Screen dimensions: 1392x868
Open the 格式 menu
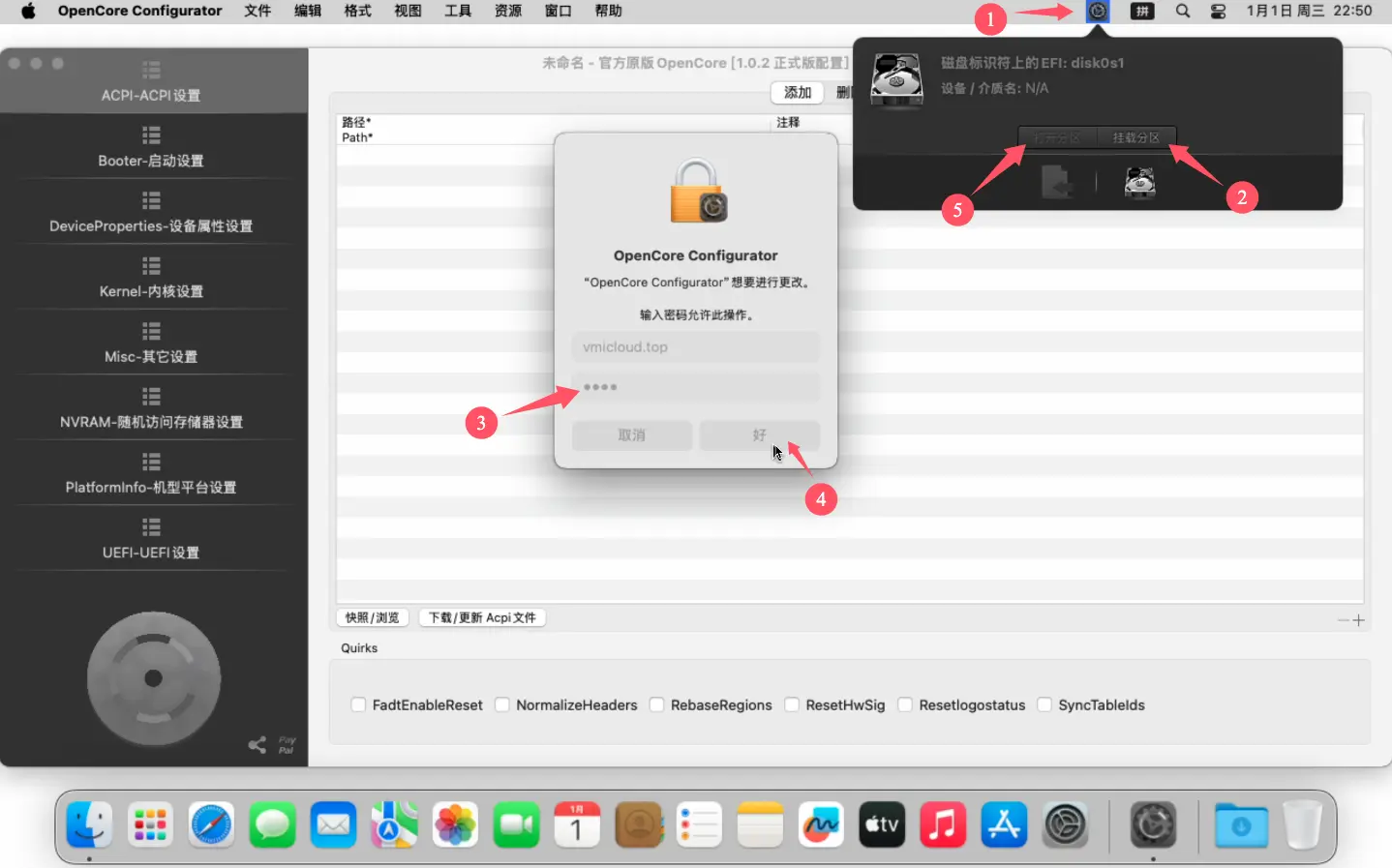(357, 11)
